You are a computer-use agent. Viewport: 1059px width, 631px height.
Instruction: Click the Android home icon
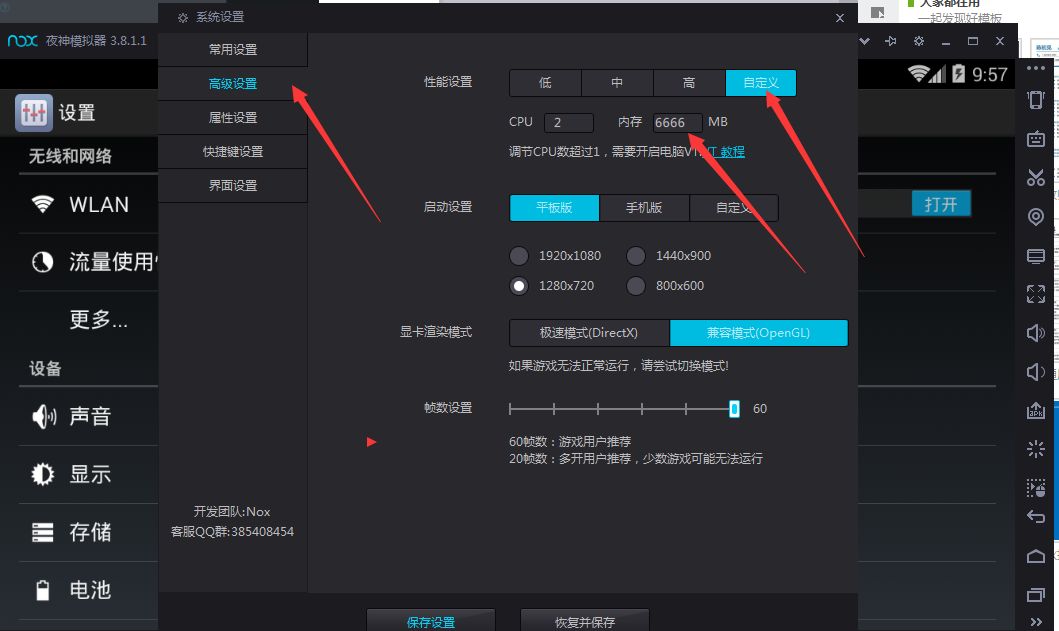click(1035, 556)
